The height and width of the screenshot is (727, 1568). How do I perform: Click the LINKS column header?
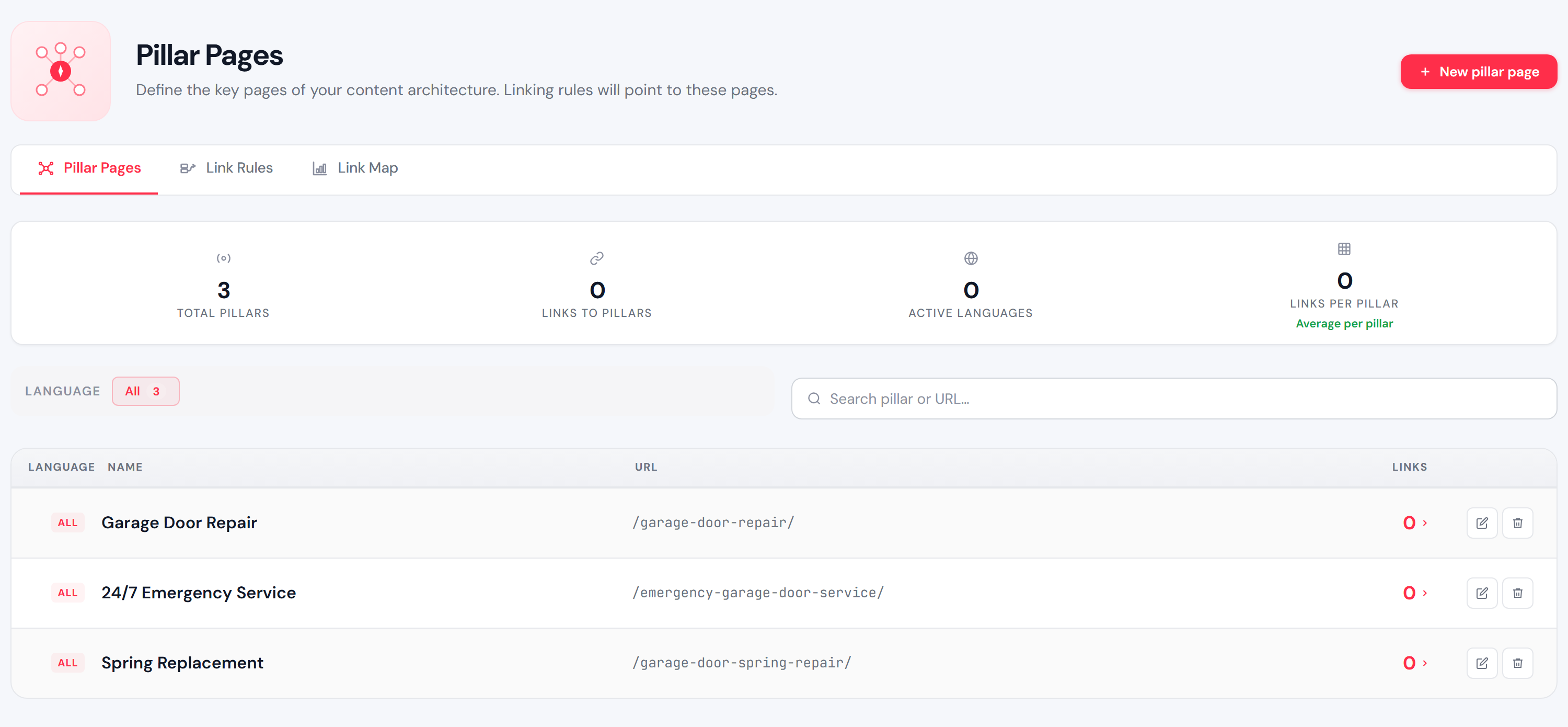(1409, 467)
